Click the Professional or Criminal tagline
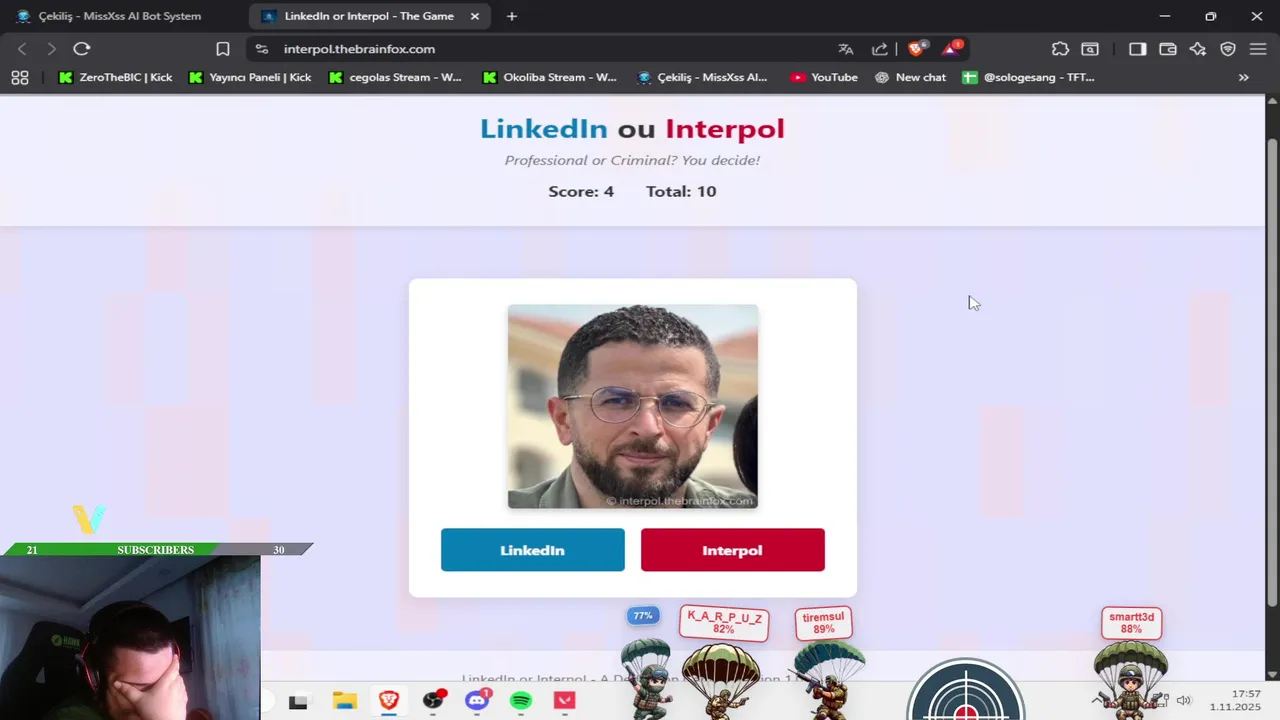 pos(632,160)
